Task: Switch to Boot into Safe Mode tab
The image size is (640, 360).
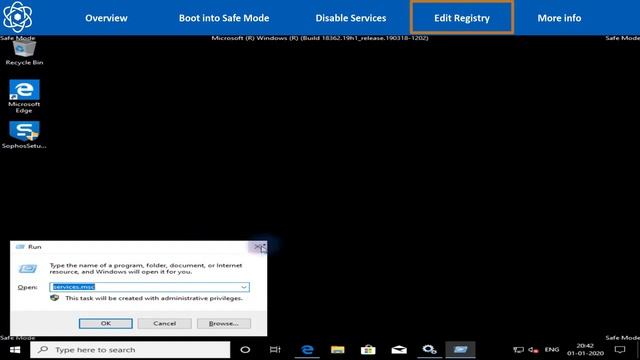Action: coord(224,18)
